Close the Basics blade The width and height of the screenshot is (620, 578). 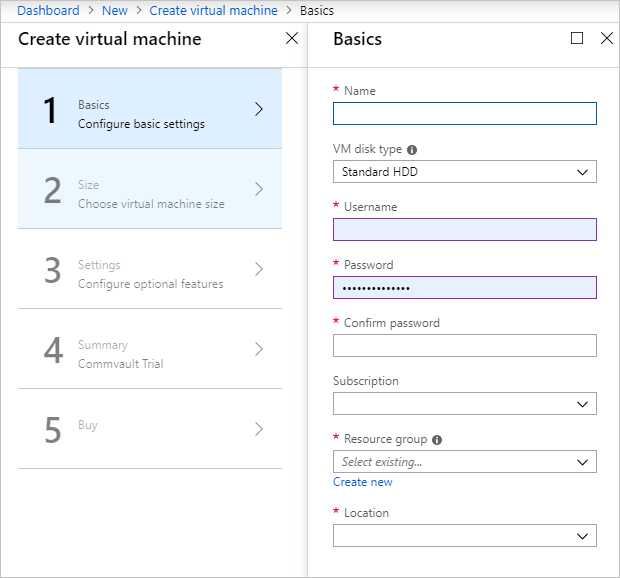606,38
